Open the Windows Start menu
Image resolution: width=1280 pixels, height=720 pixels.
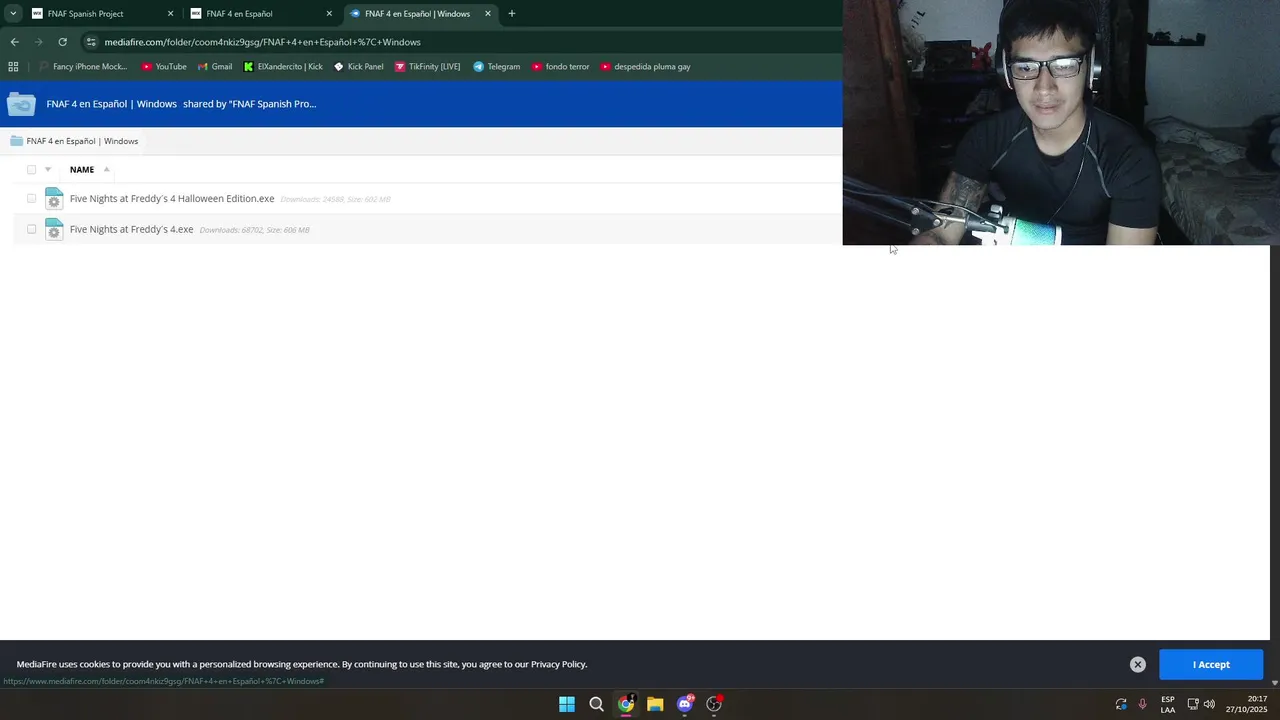(567, 704)
